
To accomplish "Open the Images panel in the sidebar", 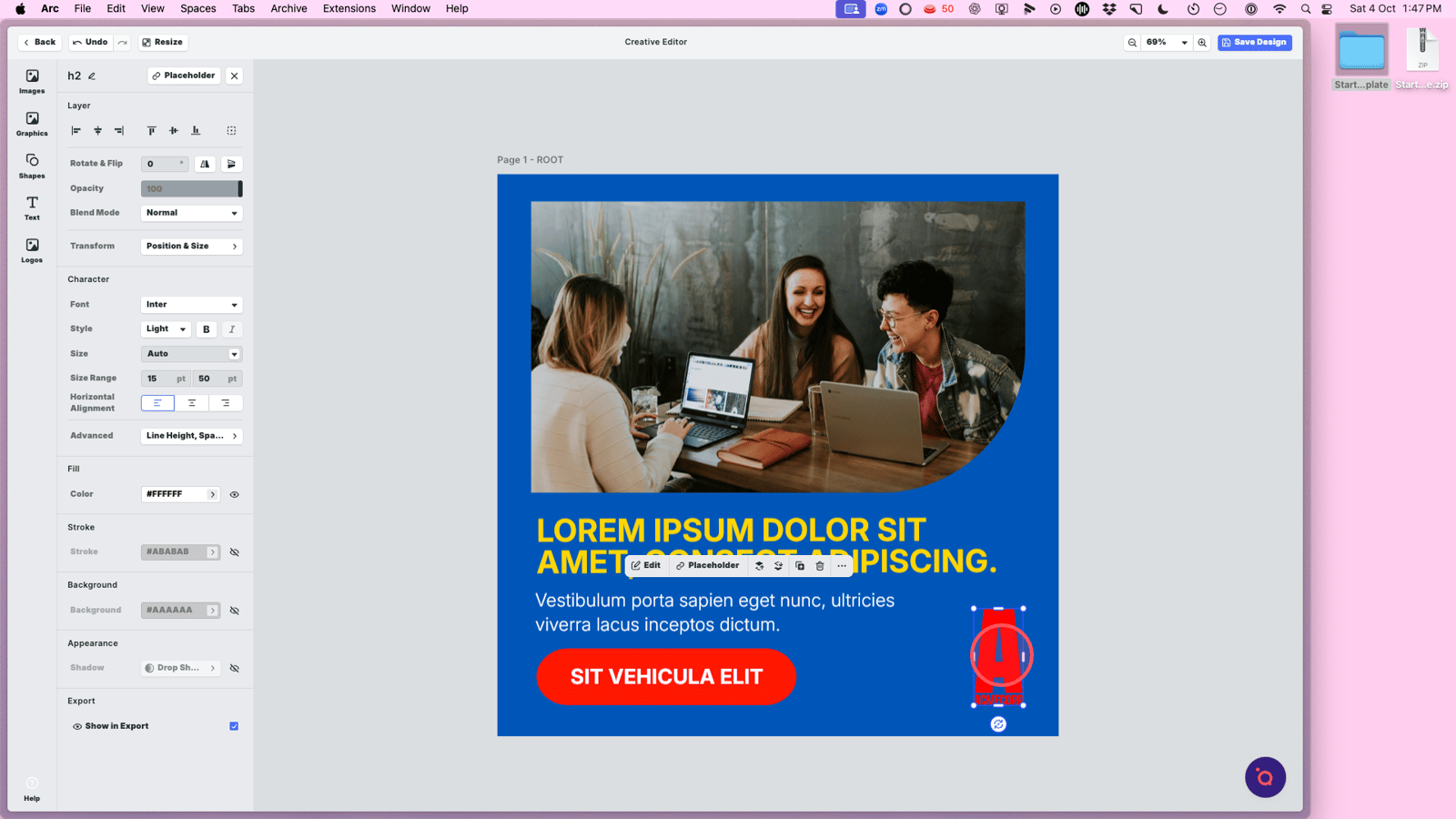I will [32, 81].
